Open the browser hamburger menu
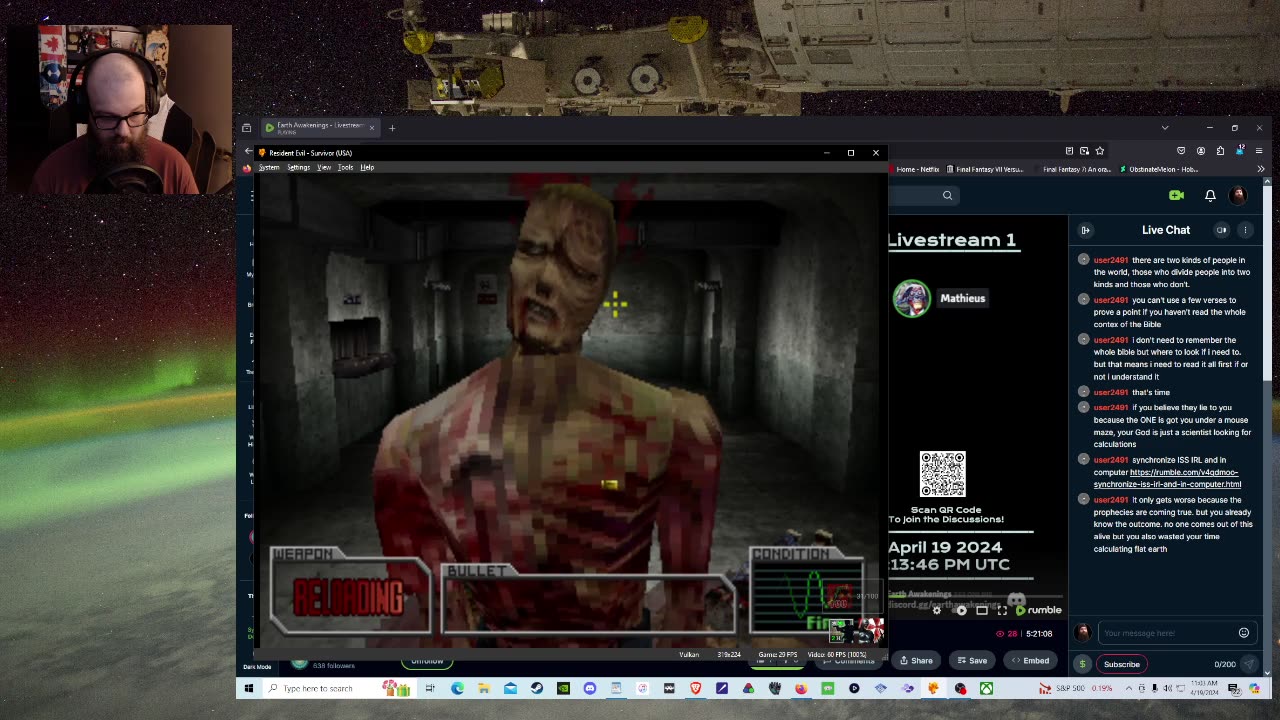Screen dimensions: 1280x720 pyautogui.click(x=1259, y=151)
